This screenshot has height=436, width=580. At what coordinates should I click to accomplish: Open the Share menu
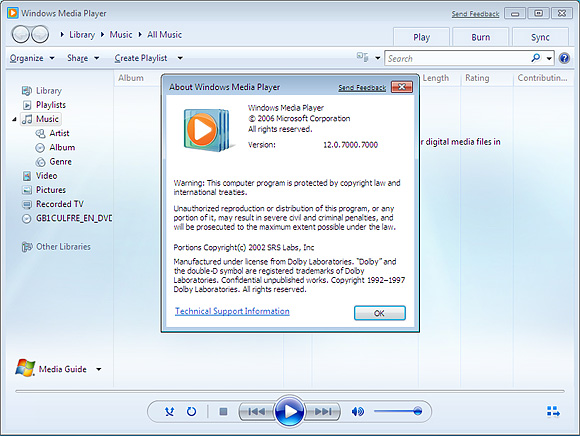click(x=83, y=58)
